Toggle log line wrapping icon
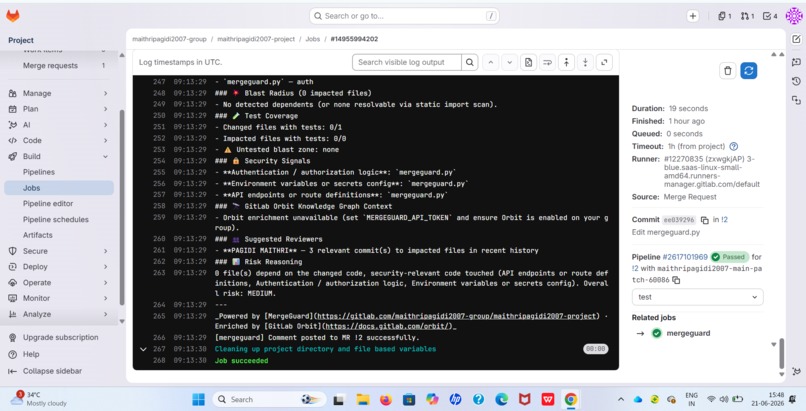The height and width of the screenshot is (411, 806). [x=547, y=62]
